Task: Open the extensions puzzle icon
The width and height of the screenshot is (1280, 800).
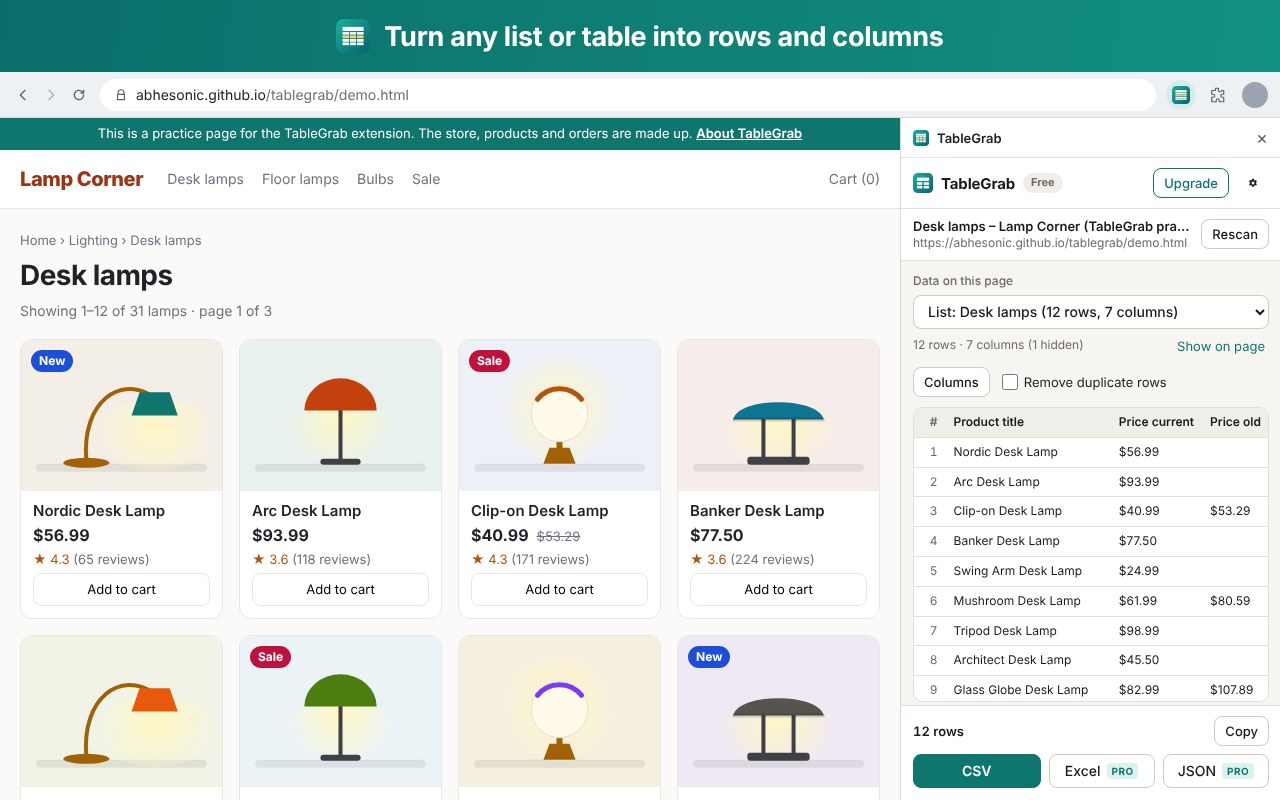Action: click(x=1217, y=95)
